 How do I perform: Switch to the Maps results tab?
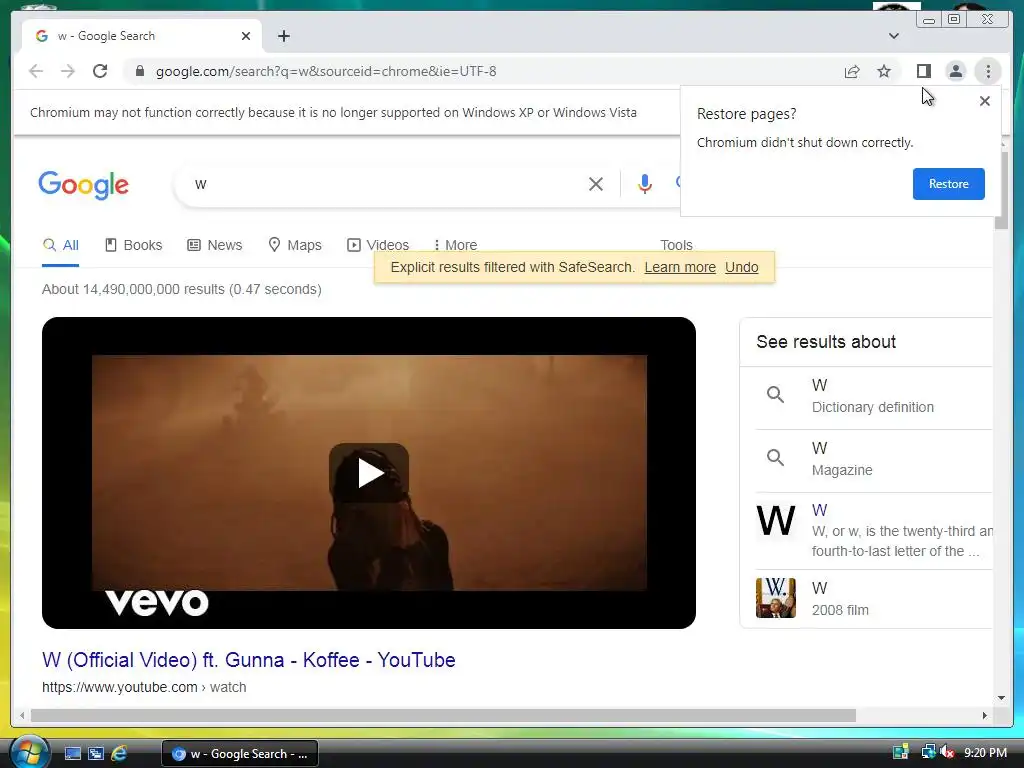(295, 245)
